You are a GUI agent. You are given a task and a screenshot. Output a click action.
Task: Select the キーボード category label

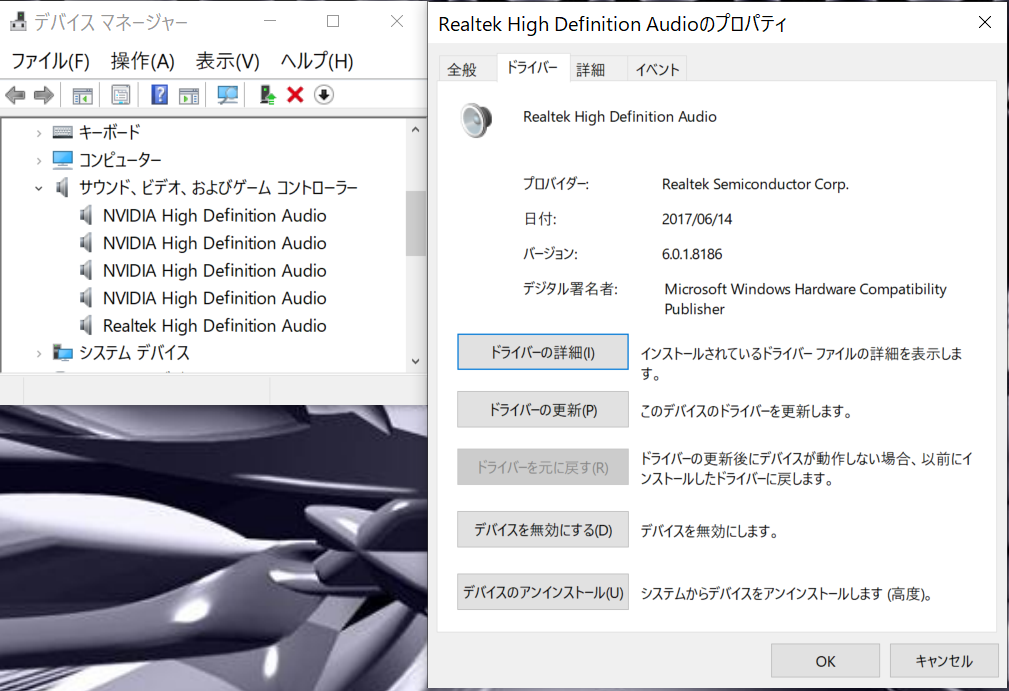pos(109,133)
